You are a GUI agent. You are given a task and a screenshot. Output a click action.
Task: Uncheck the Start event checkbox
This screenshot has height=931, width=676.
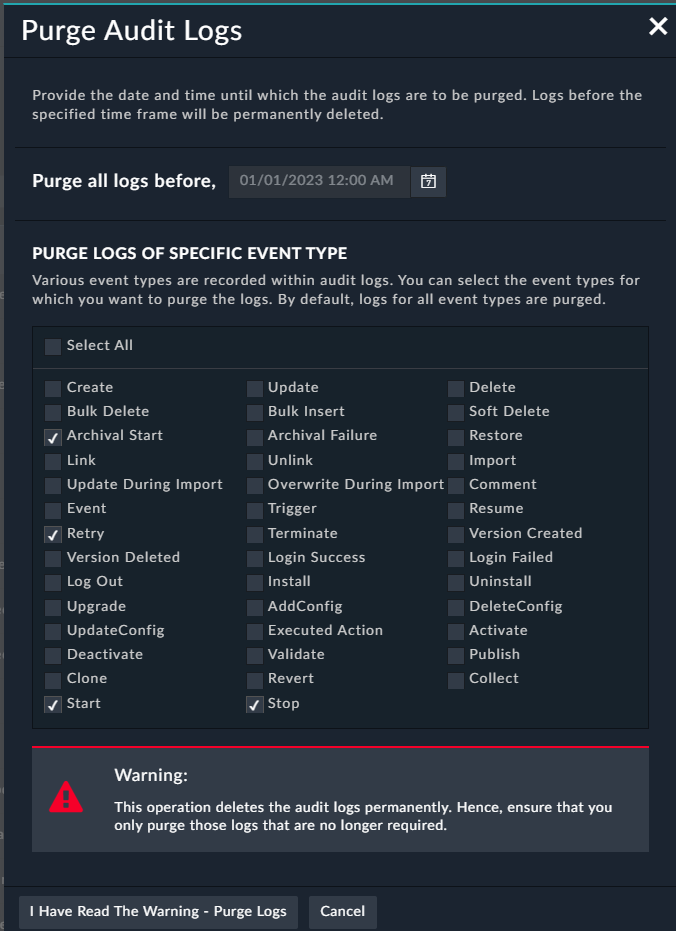tap(52, 704)
